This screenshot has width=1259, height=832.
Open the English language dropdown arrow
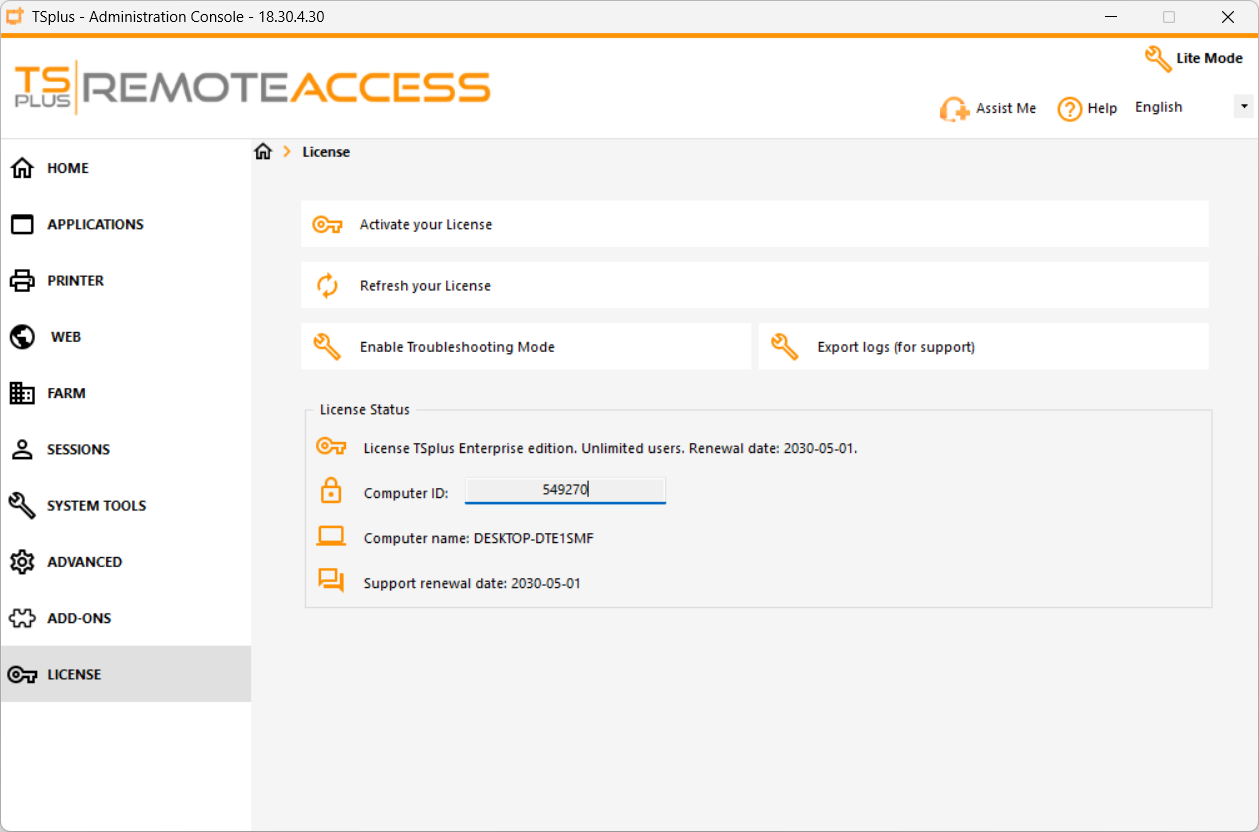[1244, 106]
